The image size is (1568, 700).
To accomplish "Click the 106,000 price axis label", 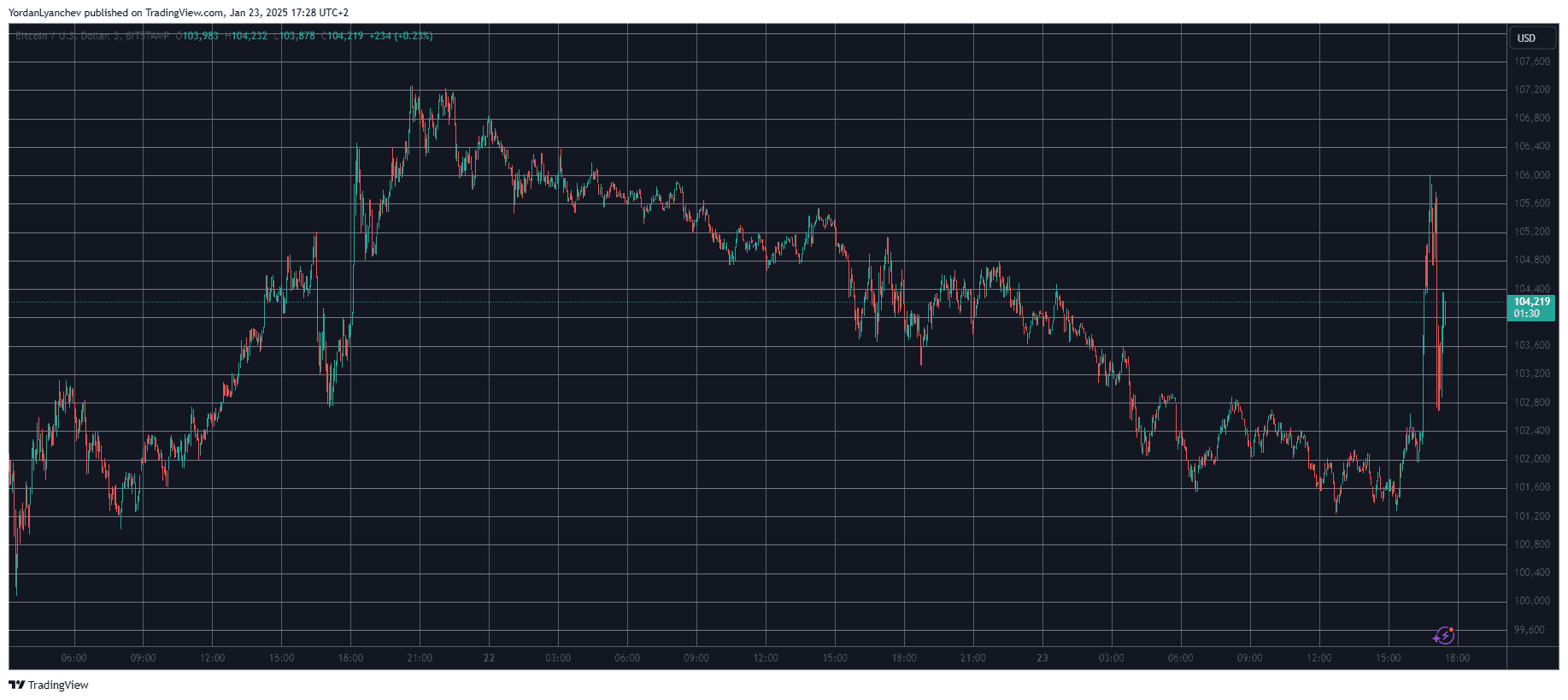I will point(1532,175).
